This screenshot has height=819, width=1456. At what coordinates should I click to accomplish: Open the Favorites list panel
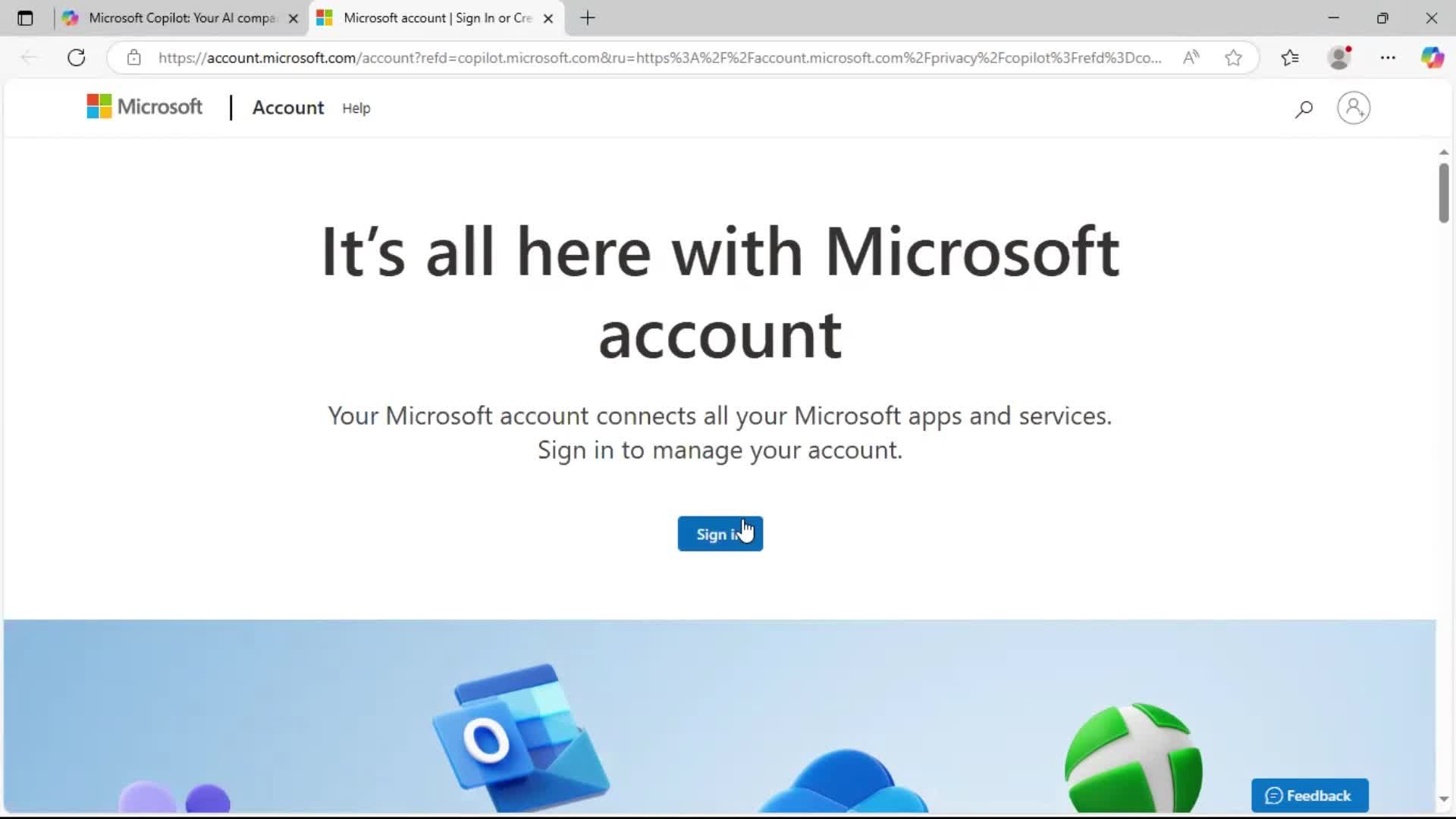point(1290,58)
